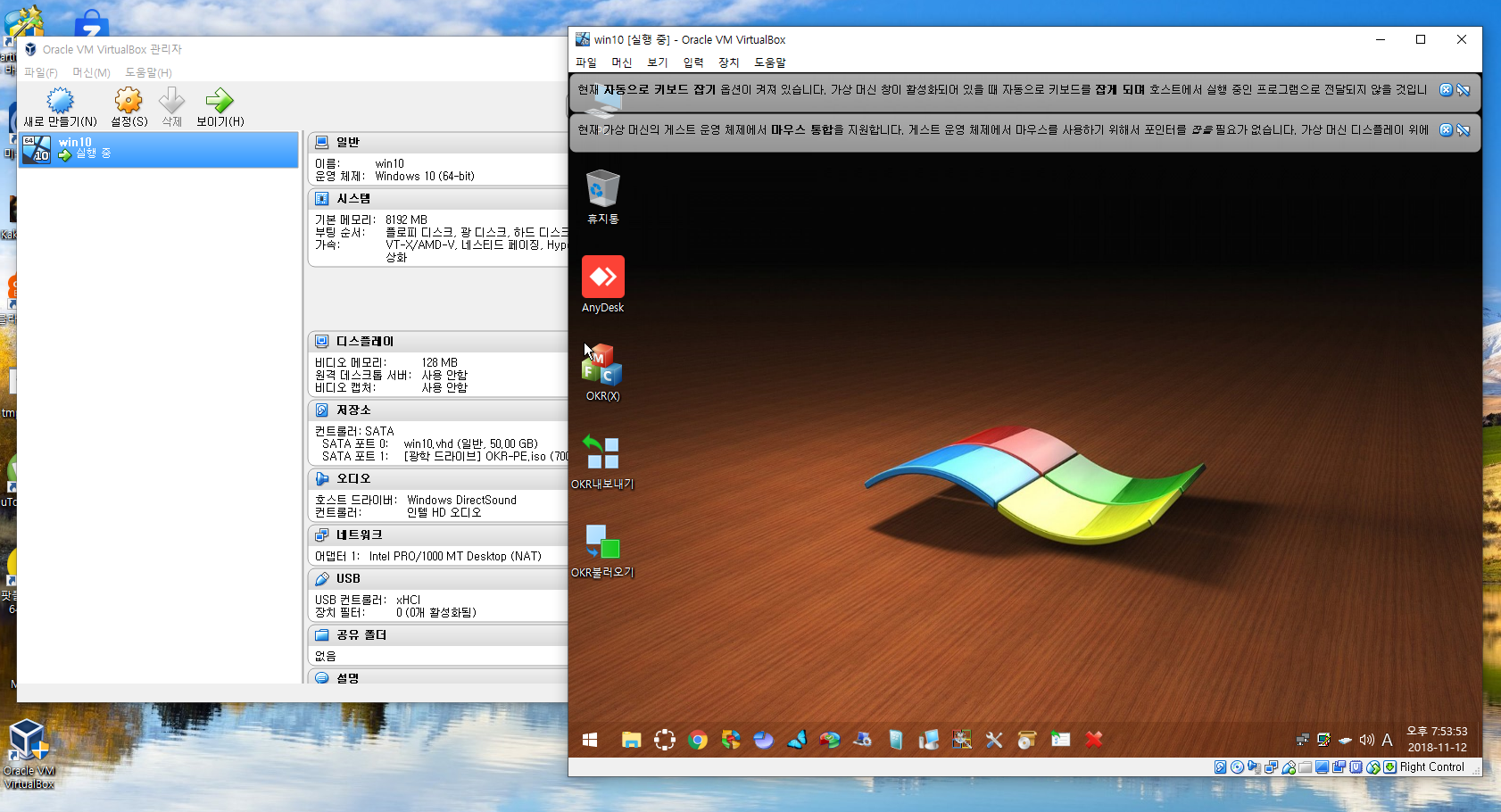This screenshot has width=1501, height=812.
Task: Click mouse integration status bar icon
Action: tap(1373, 767)
